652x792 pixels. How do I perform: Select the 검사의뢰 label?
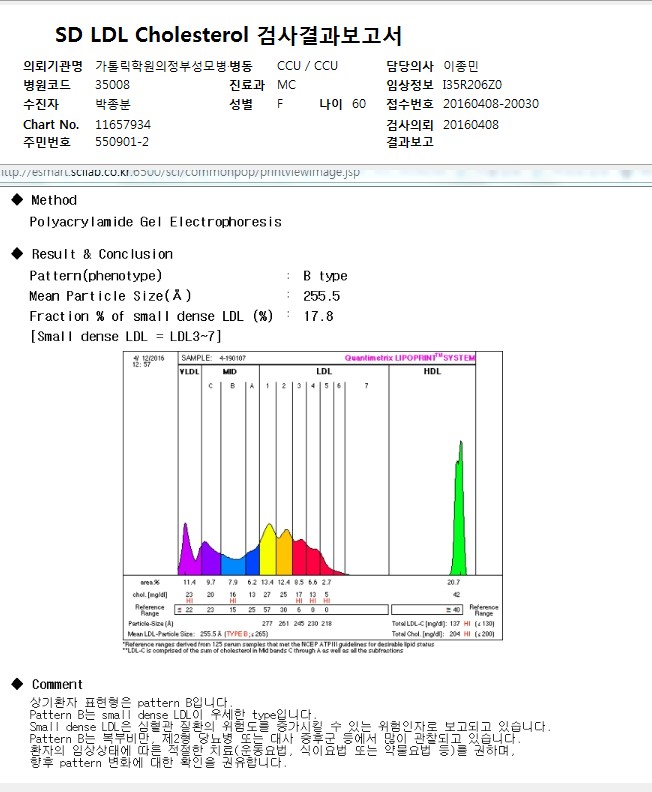pos(410,124)
